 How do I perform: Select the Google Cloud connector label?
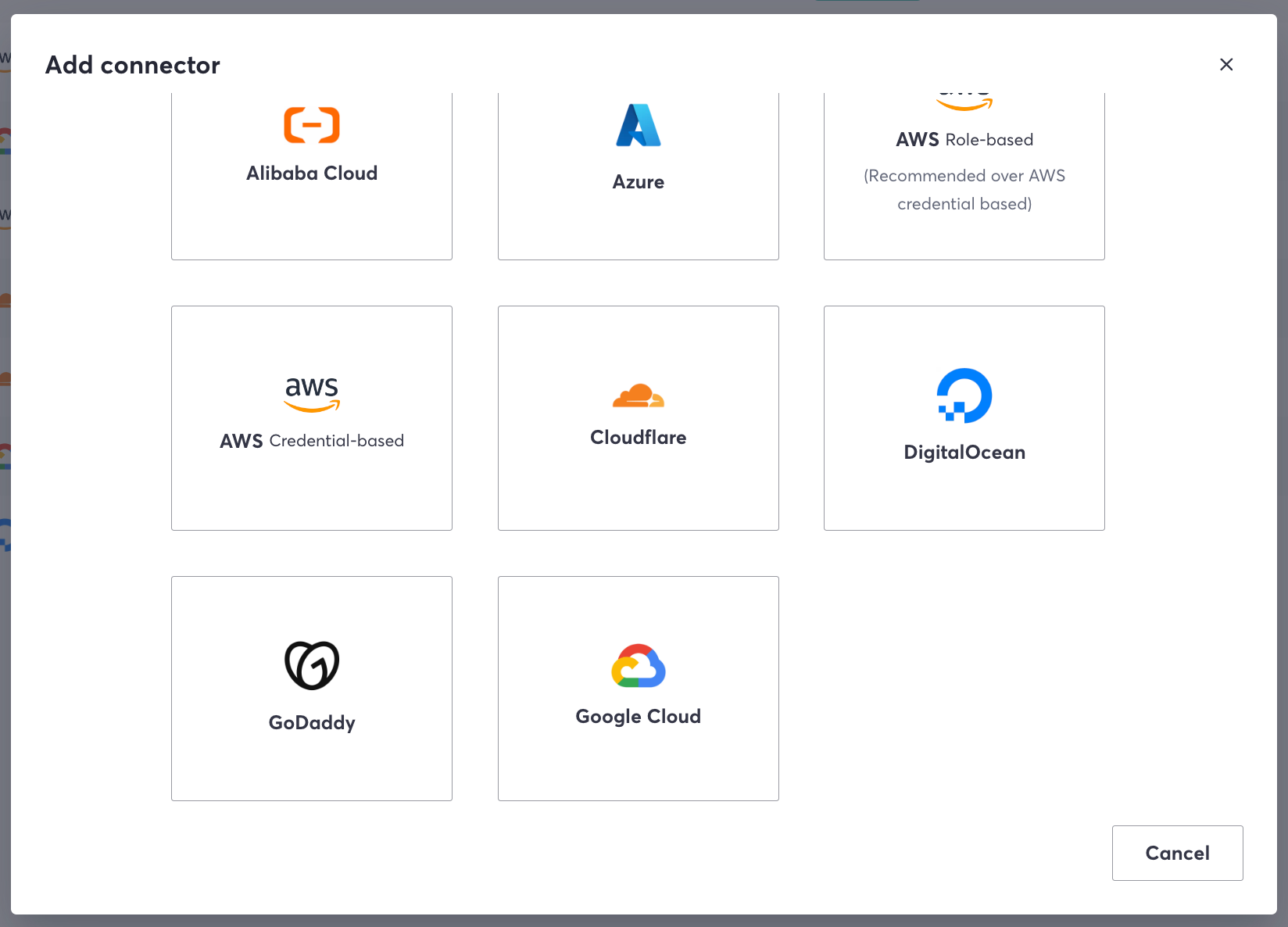coord(639,717)
